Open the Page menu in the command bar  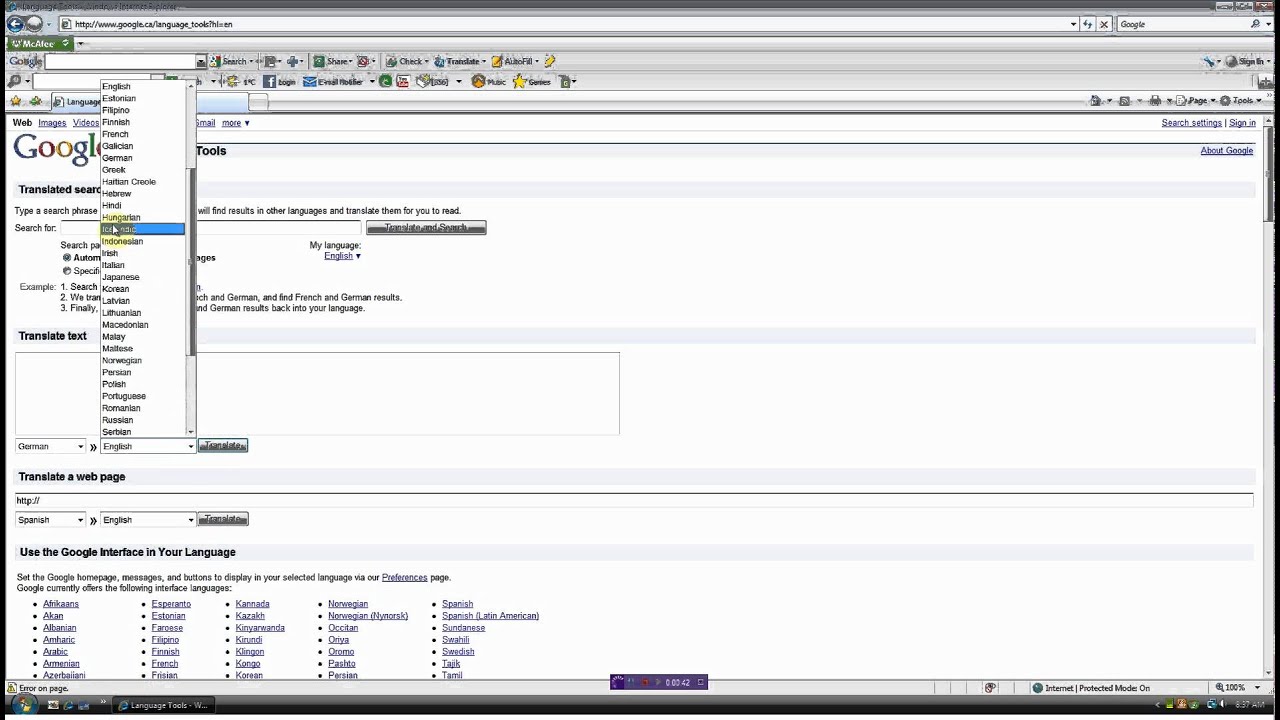click(x=1198, y=101)
